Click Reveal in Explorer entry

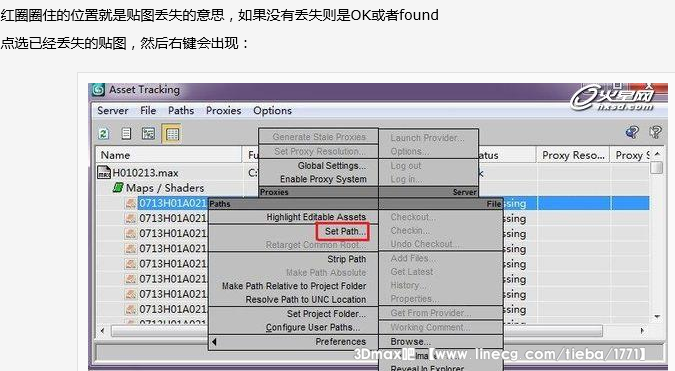click(427, 368)
